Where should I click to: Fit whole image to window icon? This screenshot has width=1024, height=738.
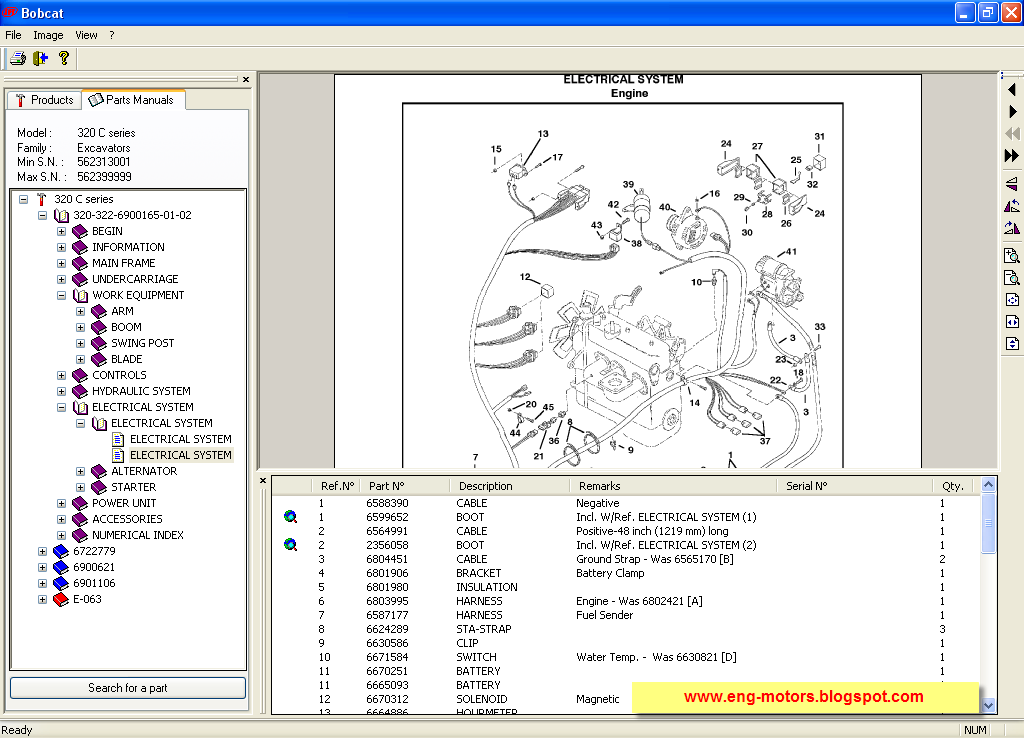point(1012,300)
